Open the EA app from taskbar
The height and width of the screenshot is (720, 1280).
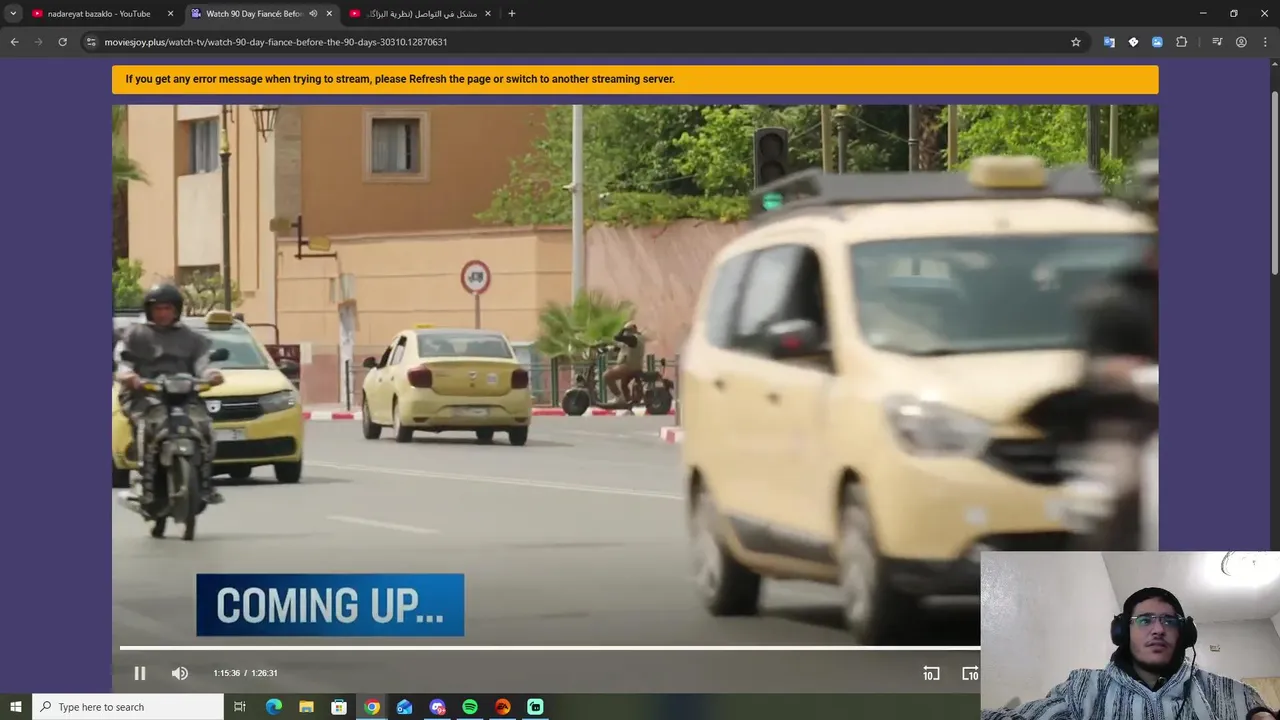click(x=503, y=707)
